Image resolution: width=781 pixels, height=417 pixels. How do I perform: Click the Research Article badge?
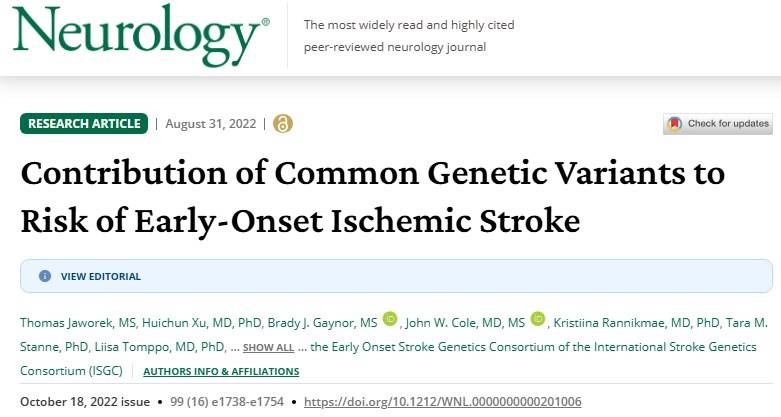84,124
